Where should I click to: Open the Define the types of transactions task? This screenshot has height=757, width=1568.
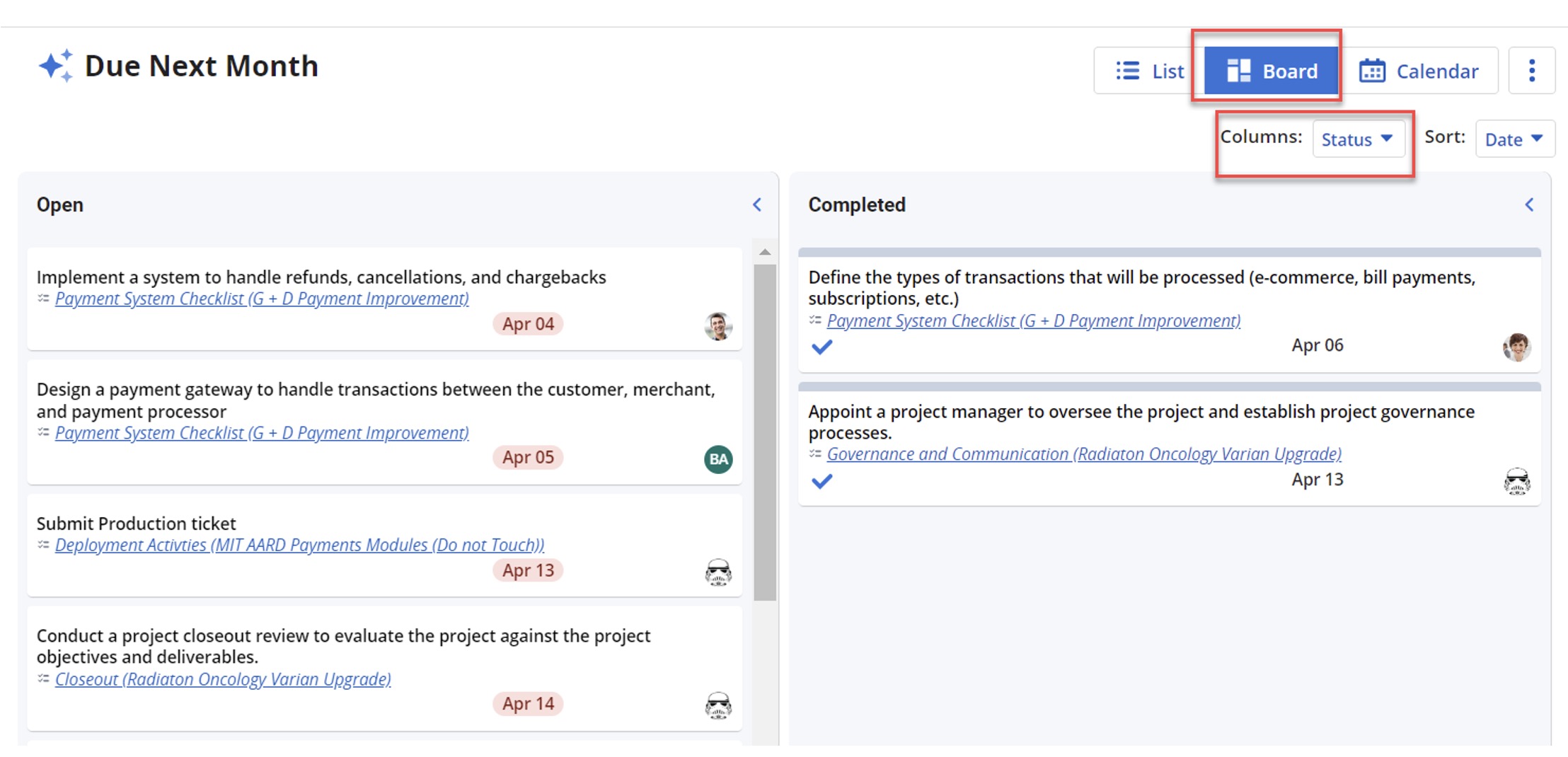[1142, 288]
